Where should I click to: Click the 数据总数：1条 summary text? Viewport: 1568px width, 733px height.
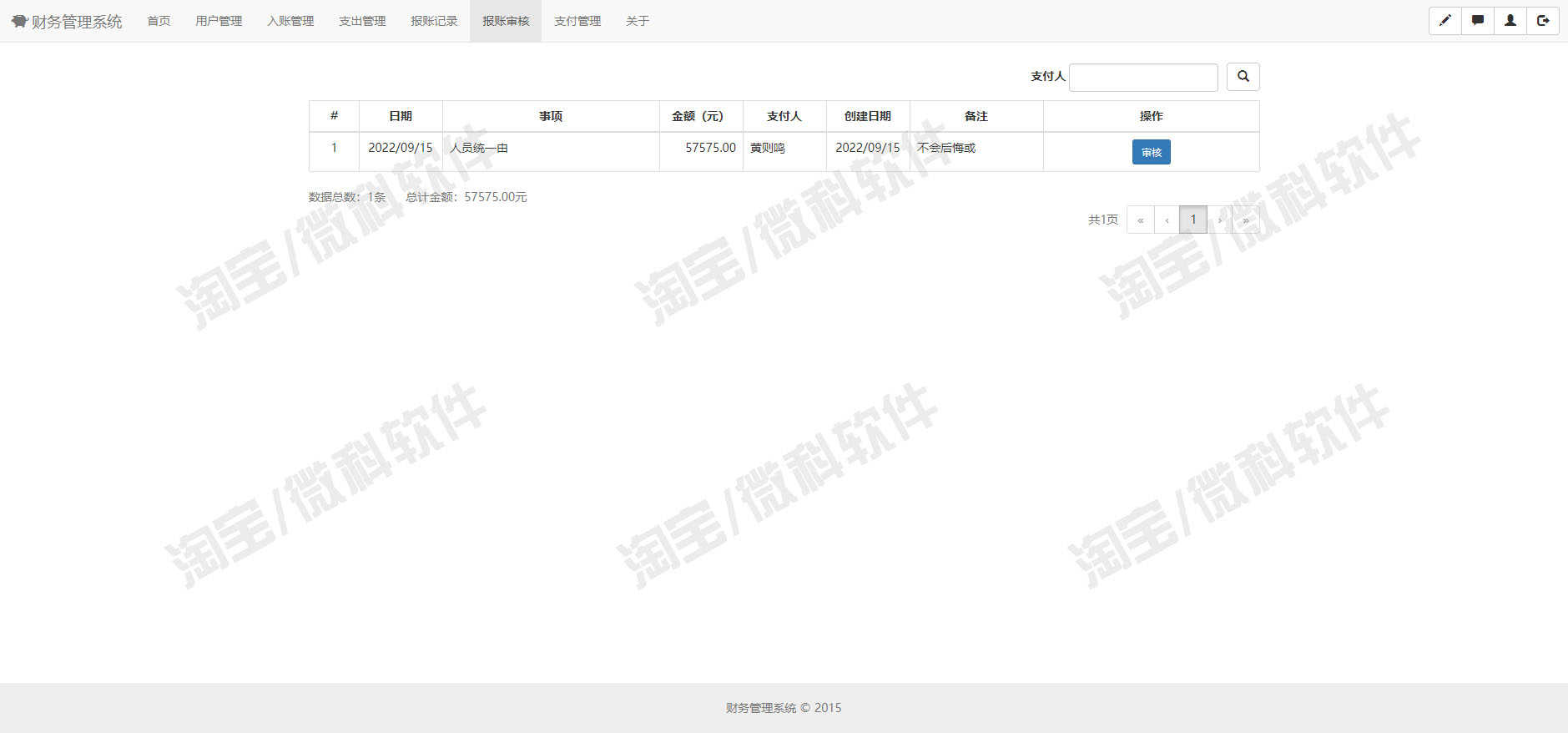[x=347, y=197]
